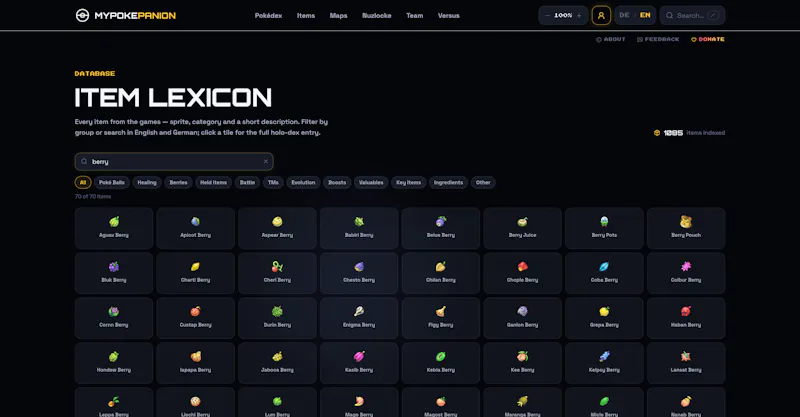Open the Versus menu
This screenshot has width=800, height=417.
click(x=448, y=16)
